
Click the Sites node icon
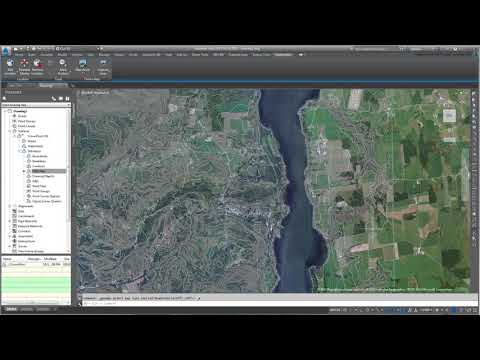point(14,211)
